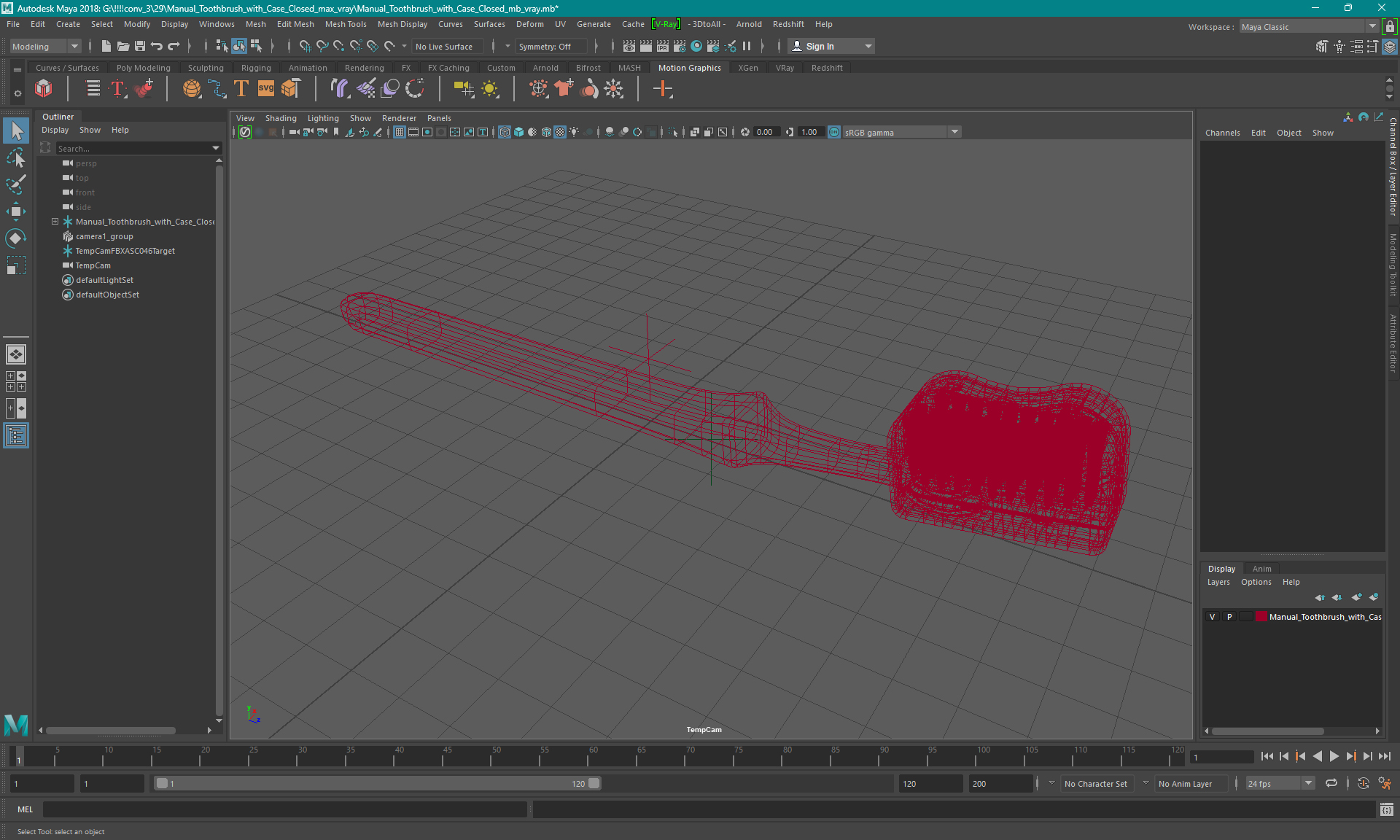Open the Script Editor icon
1400x840 pixels.
pos(1386,809)
